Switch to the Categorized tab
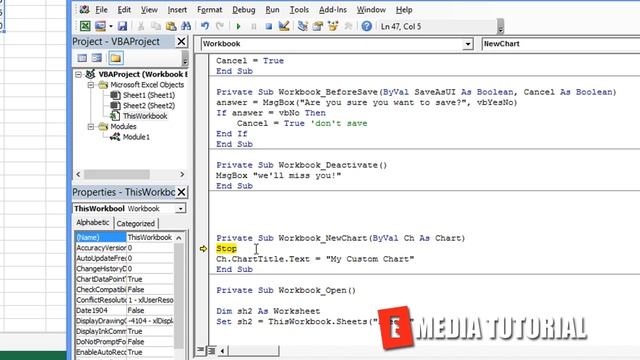The height and width of the screenshot is (360, 640). click(136, 224)
